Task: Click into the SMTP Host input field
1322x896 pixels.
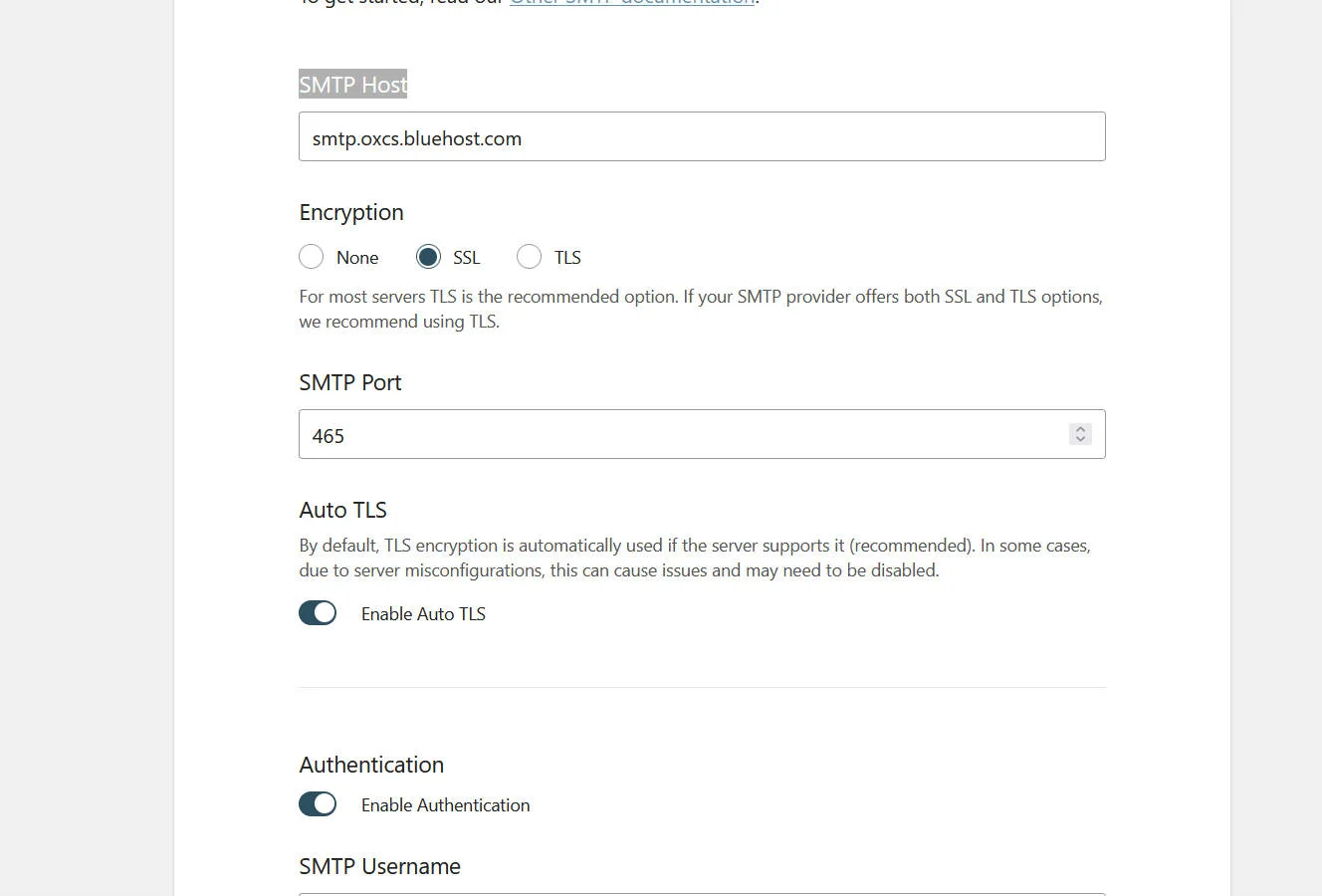Action: click(x=702, y=137)
